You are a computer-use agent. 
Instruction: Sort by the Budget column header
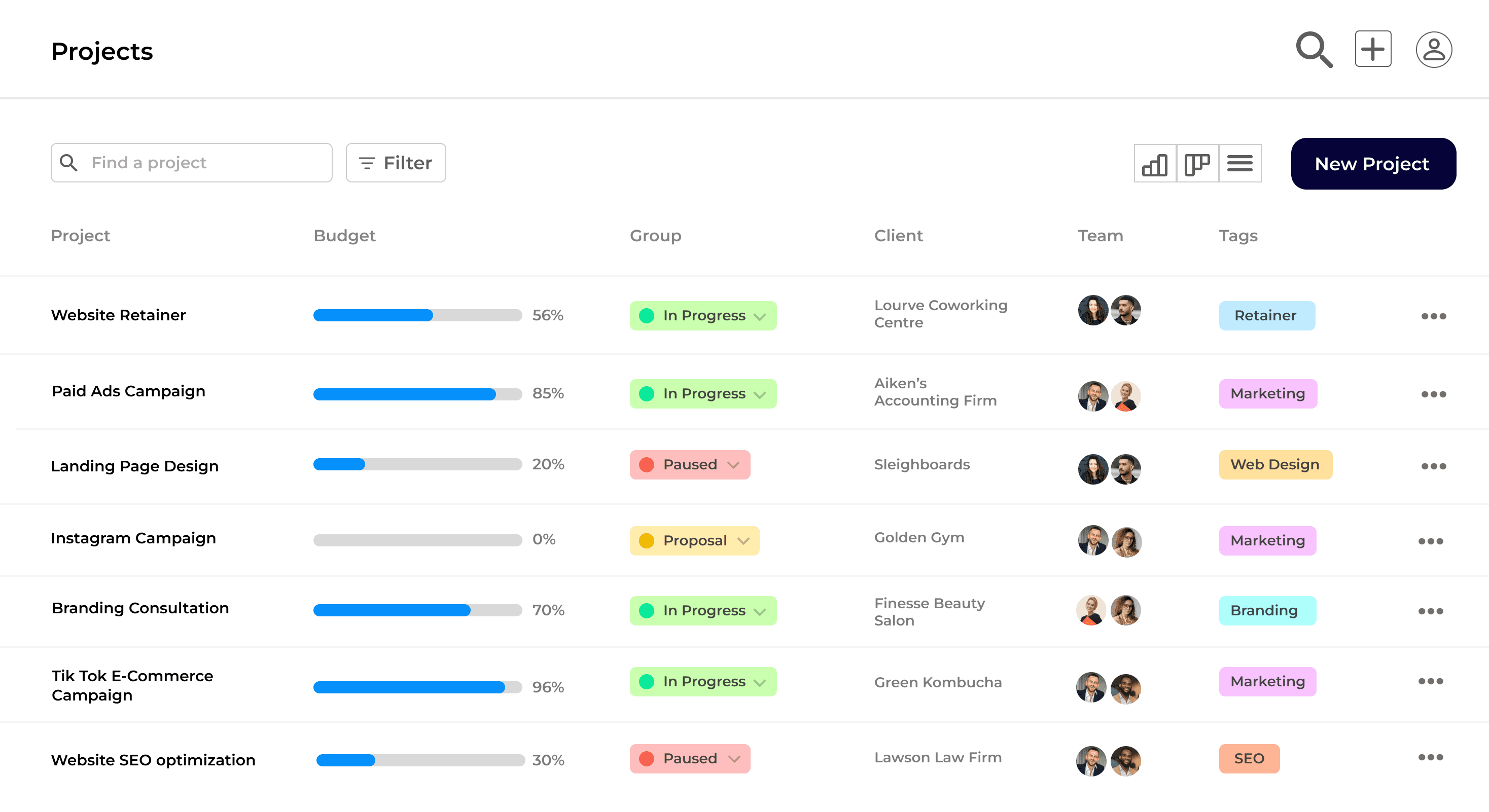(344, 236)
